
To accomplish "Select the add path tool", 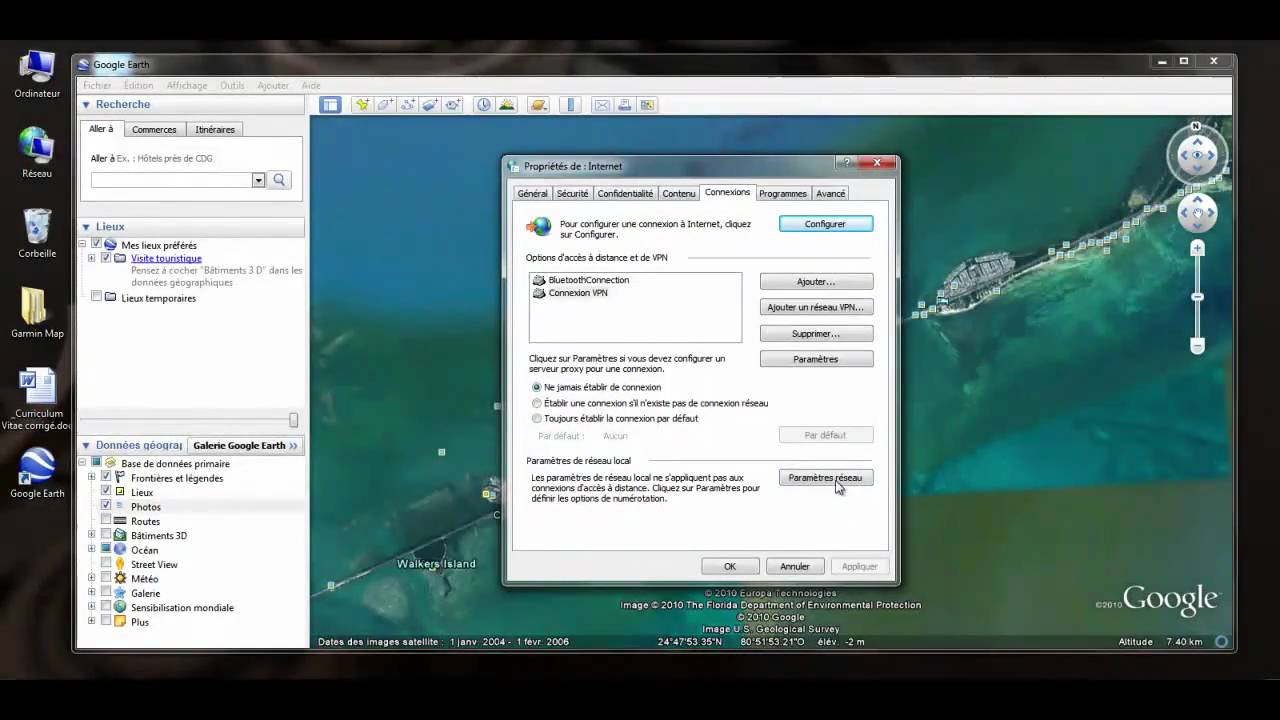I will point(408,105).
